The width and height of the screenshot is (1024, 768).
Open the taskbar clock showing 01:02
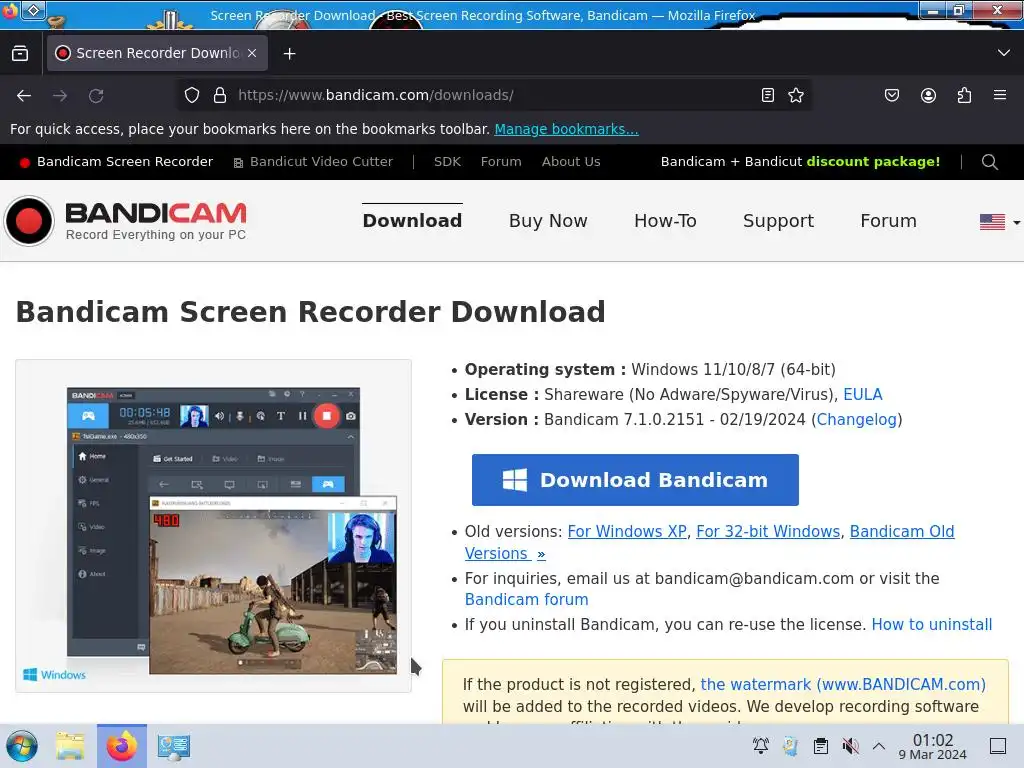933,746
